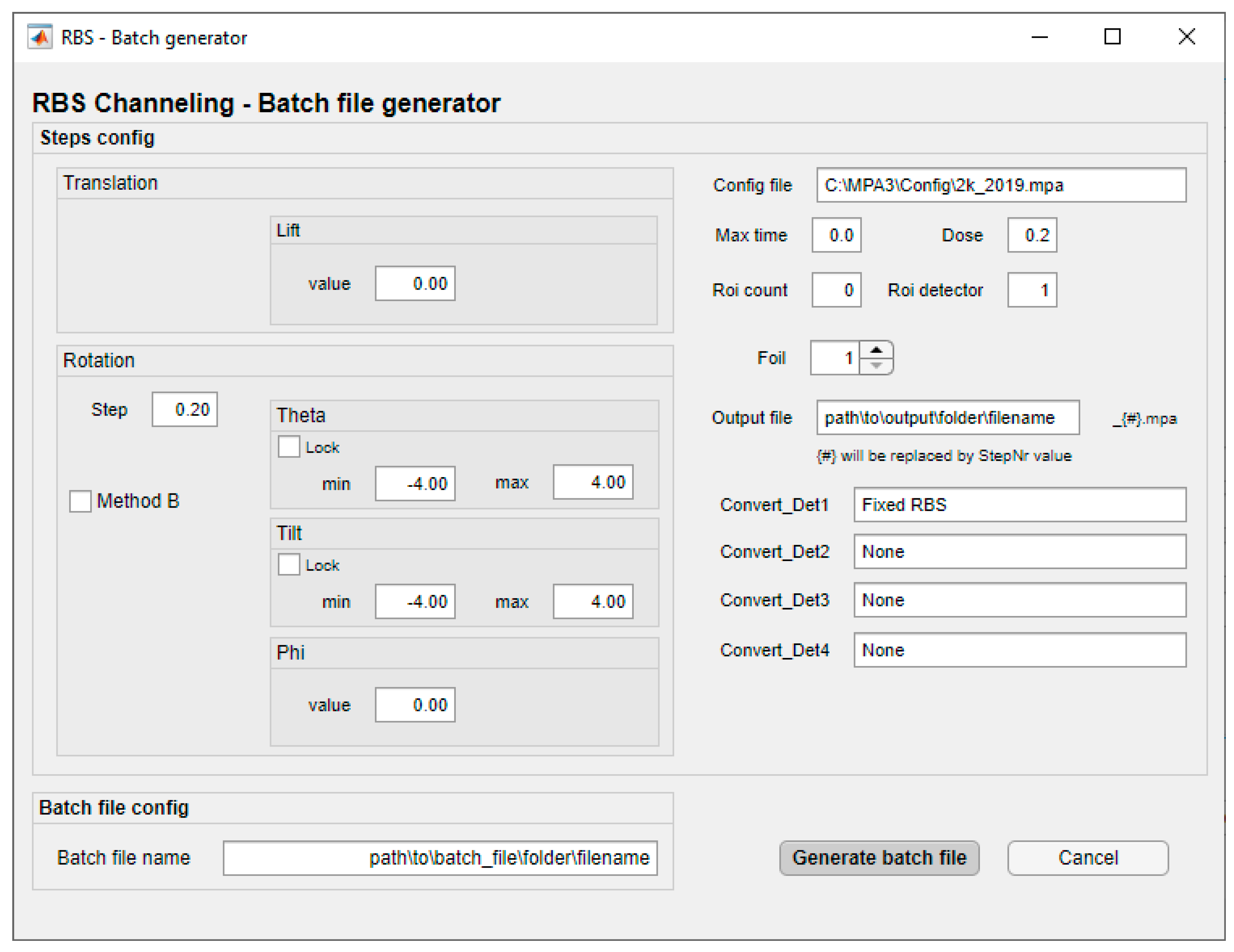
Task: Click the Cancel button
Action: coord(1087,858)
